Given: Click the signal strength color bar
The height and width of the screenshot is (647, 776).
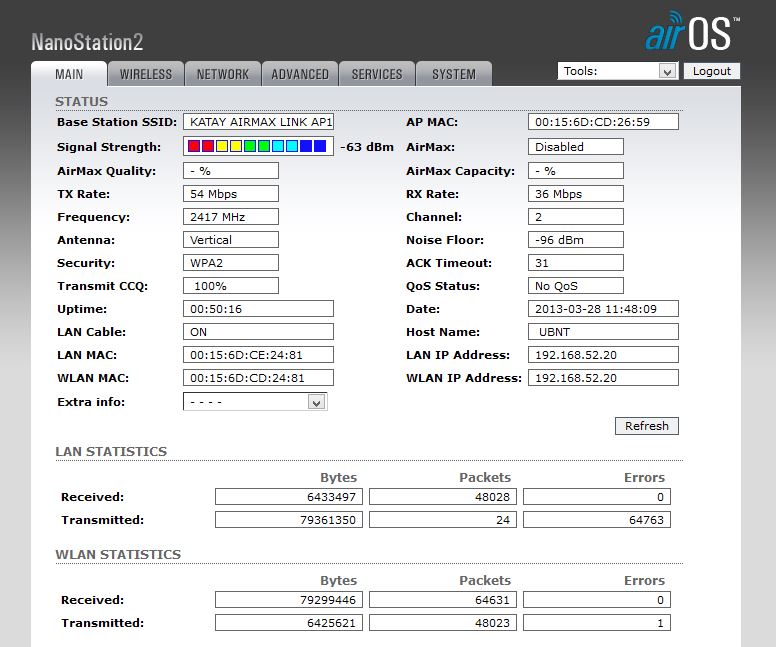Looking at the screenshot, I should point(257,147).
